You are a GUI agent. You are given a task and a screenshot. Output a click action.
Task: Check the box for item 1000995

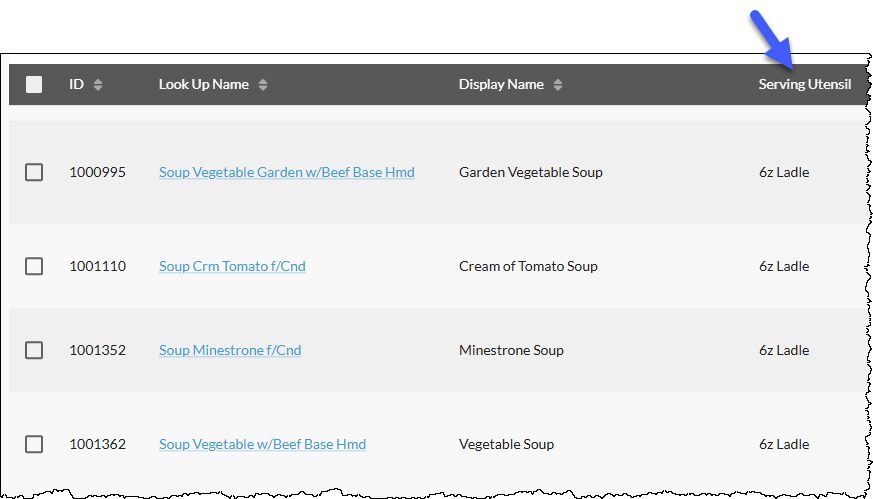point(34,172)
